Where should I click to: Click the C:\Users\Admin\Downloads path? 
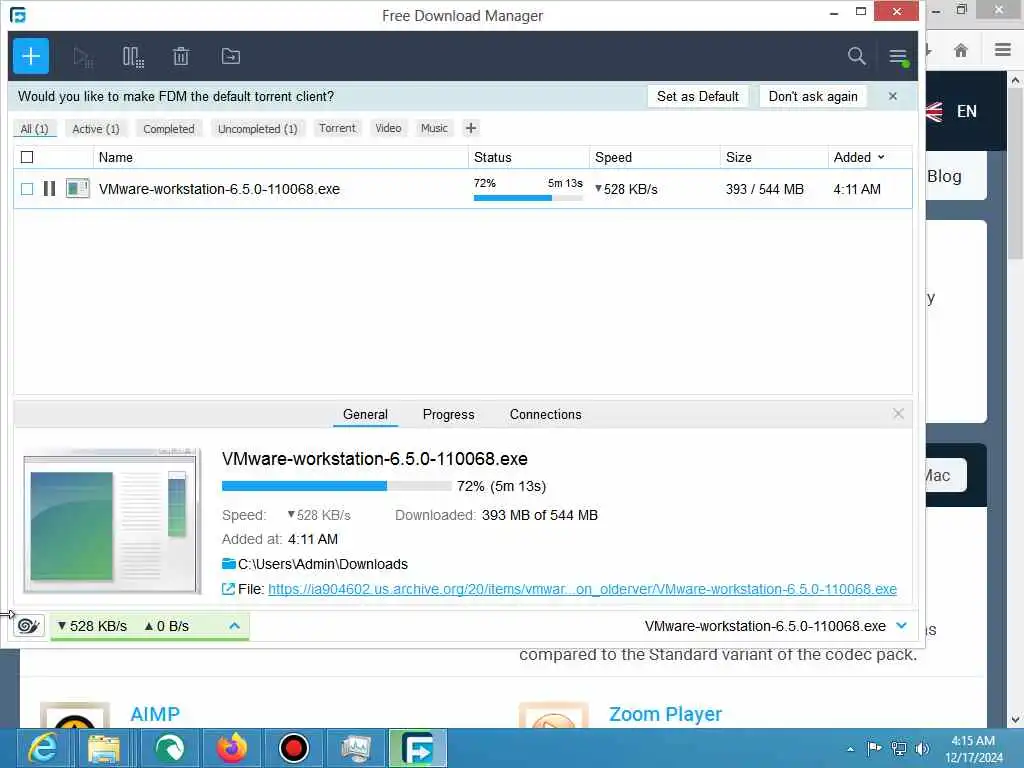pyautogui.click(x=323, y=564)
